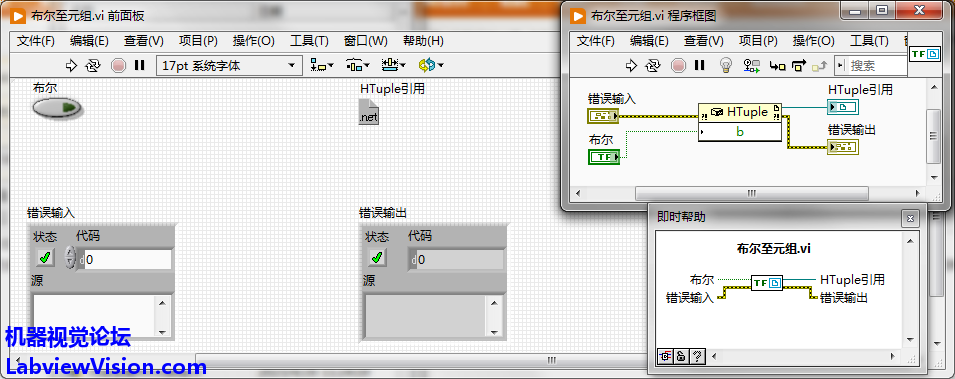Click Retain Wire Values icon
Viewport: 955px width, 379px height.
(x=752, y=65)
